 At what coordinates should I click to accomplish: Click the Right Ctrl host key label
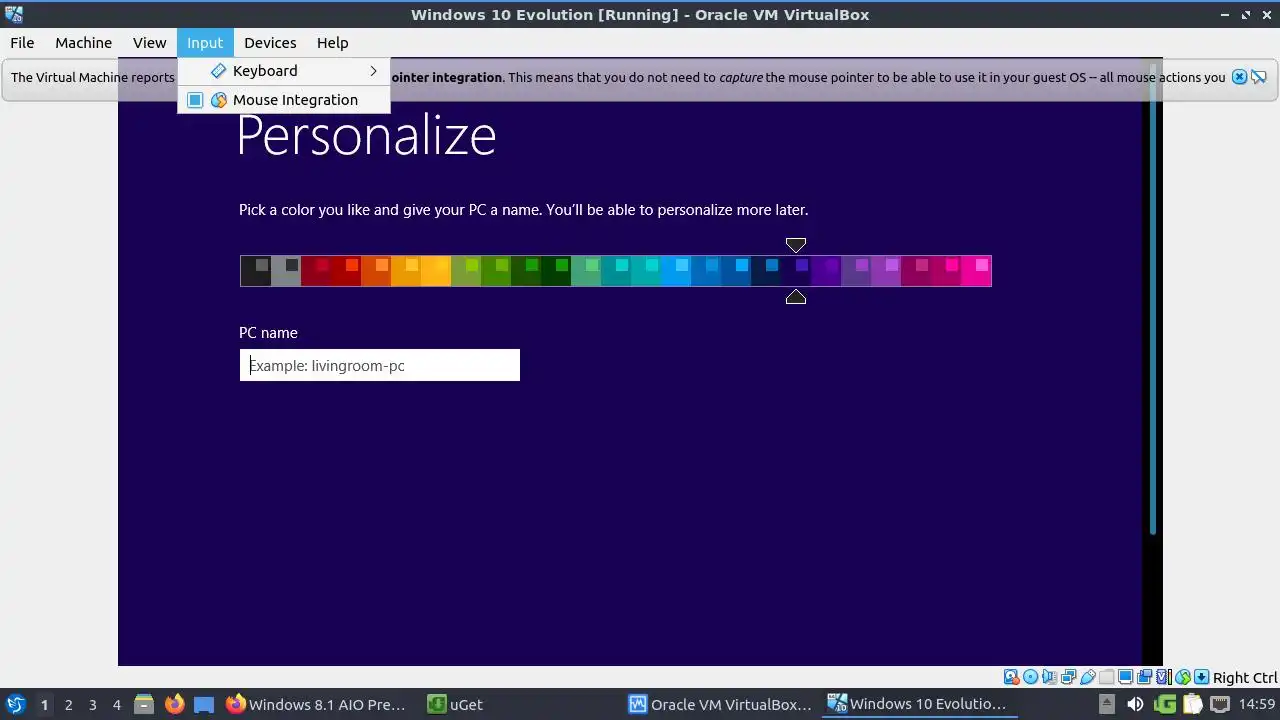coord(1245,678)
